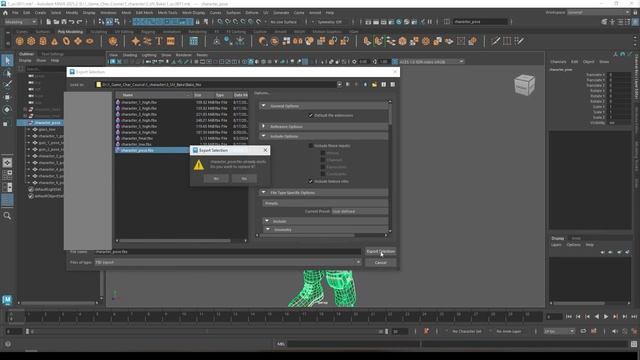
Task: Toggle the Expressions checkbox
Action: tap(323, 167)
